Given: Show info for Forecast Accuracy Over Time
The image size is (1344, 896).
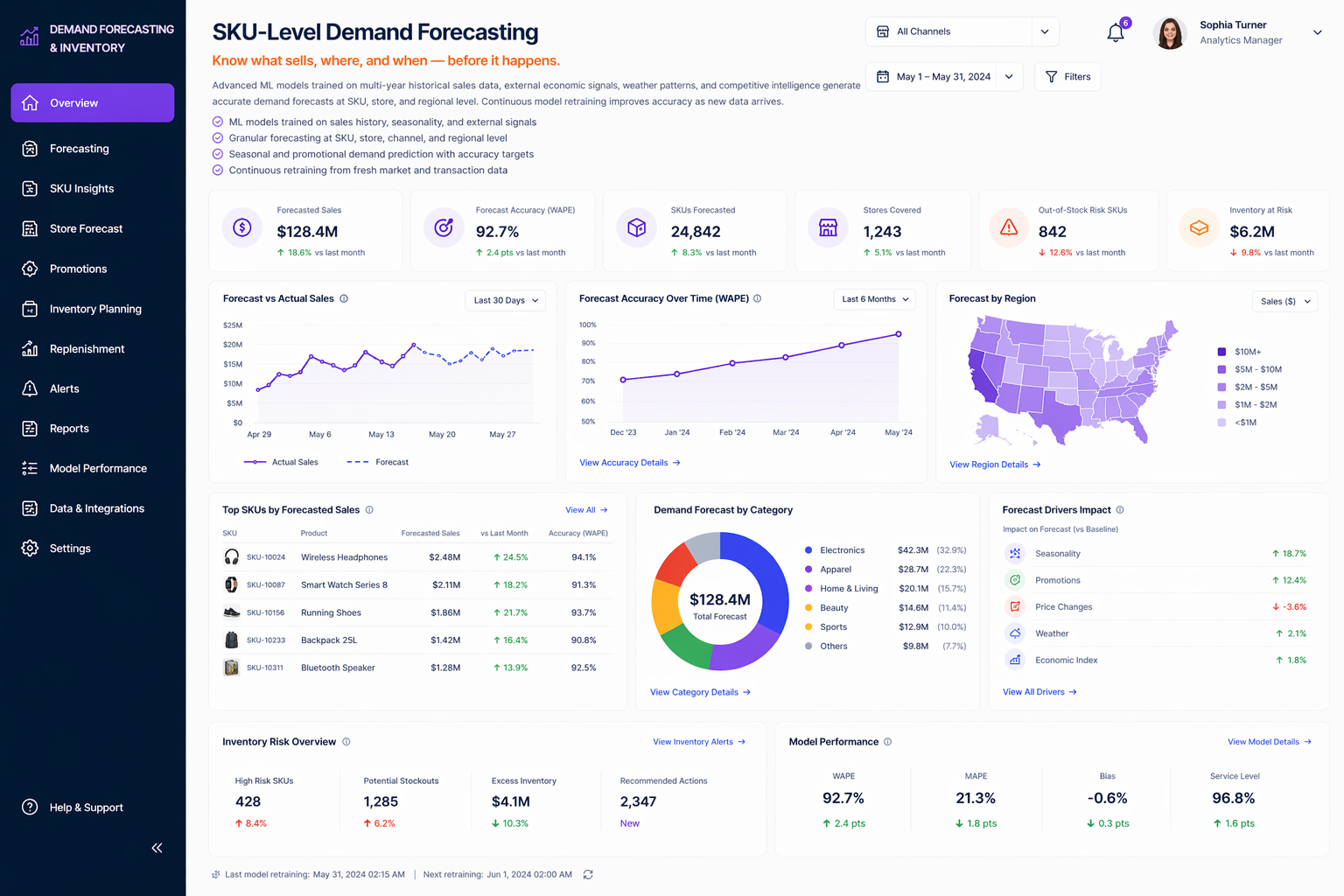Looking at the screenshot, I should click(758, 298).
